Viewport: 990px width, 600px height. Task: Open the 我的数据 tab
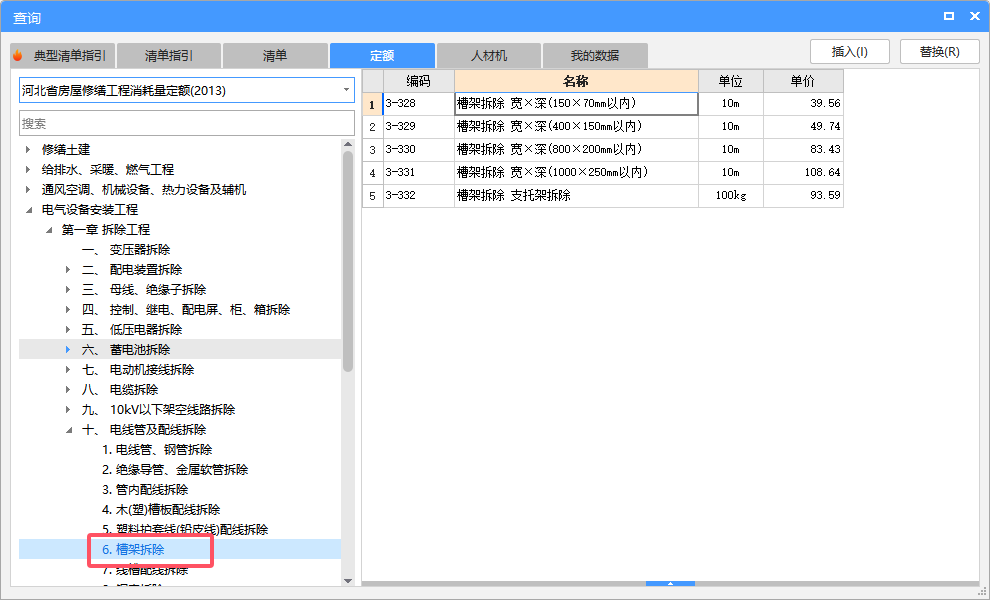pos(595,56)
